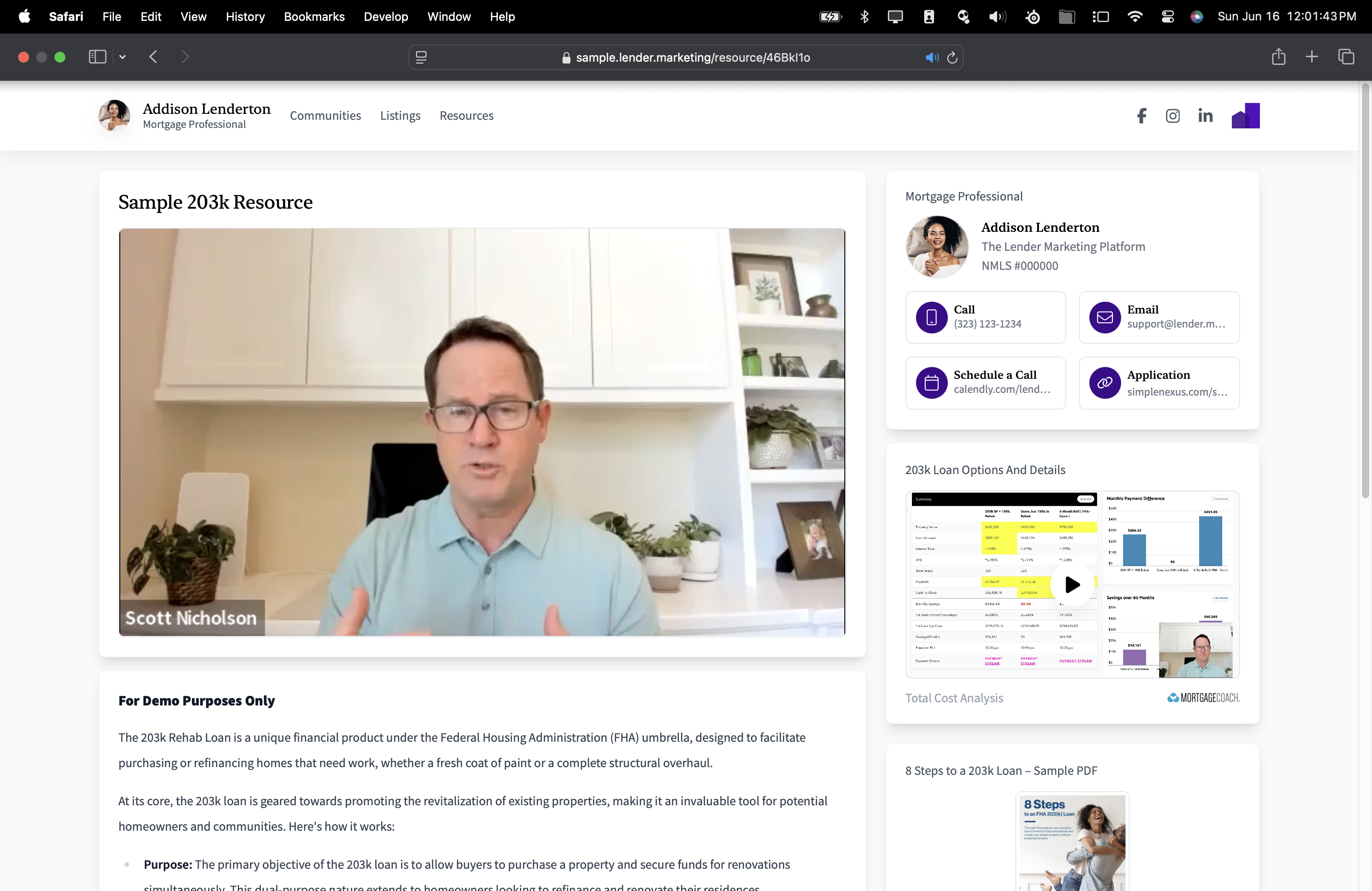Play the Total Cost Analysis video
Viewport: 1372px width, 891px height.
[x=1072, y=584]
